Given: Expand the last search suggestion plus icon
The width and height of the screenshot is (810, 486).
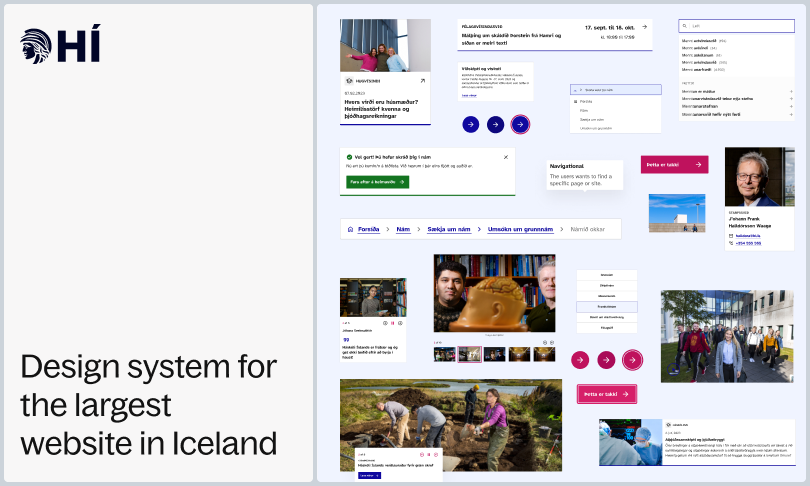Looking at the screenshot, I should 791,114.
